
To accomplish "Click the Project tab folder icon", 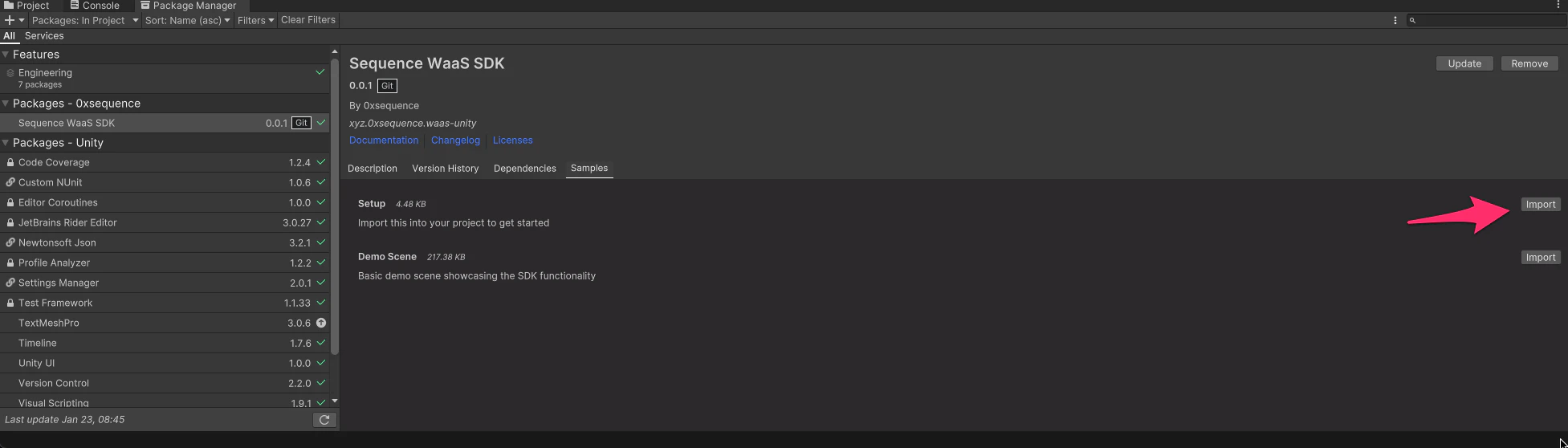I will [9, 5].
